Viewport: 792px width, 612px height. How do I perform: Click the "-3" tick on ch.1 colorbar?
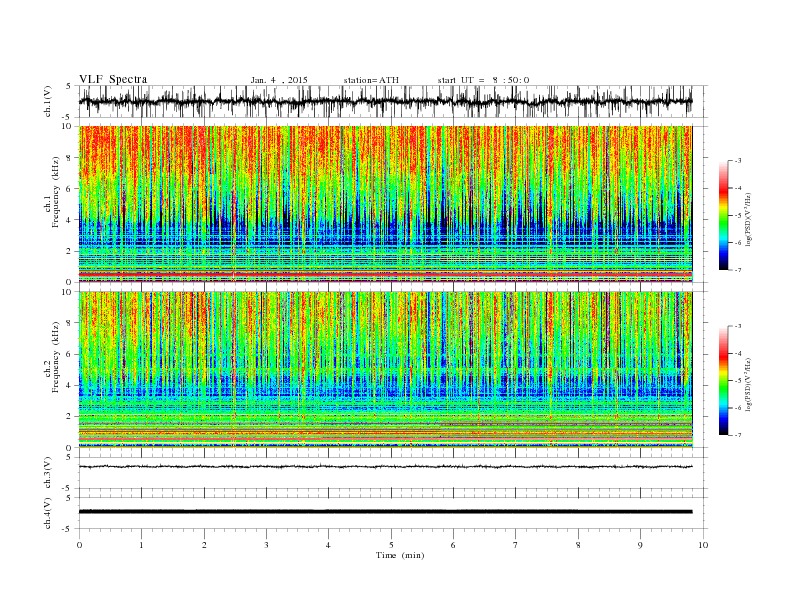738,161
